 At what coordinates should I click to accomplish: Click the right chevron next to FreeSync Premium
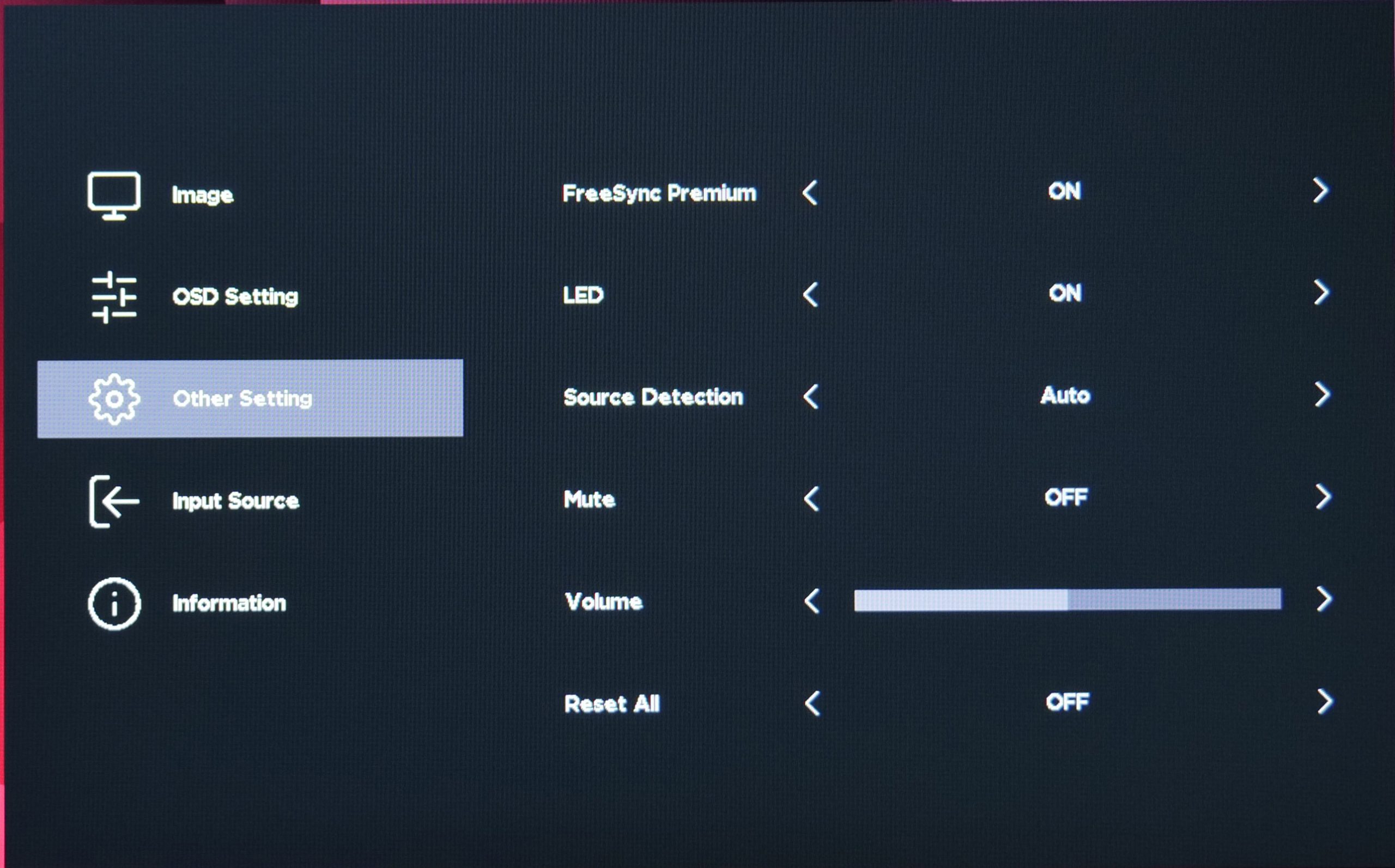click(x=1320, y=191)
